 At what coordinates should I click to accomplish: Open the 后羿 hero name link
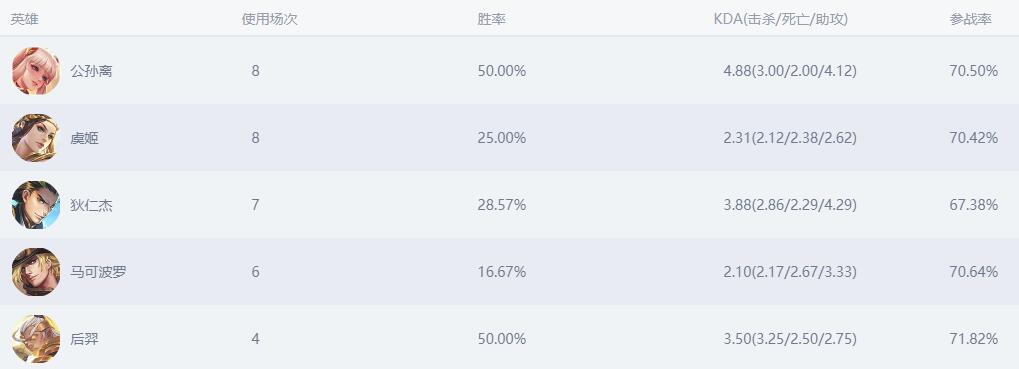tap(84, 338)
